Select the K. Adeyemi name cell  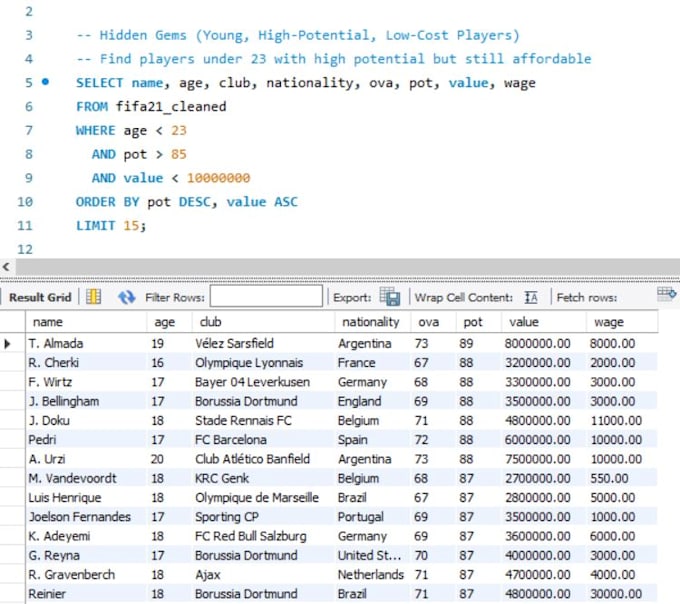(86, 536)
